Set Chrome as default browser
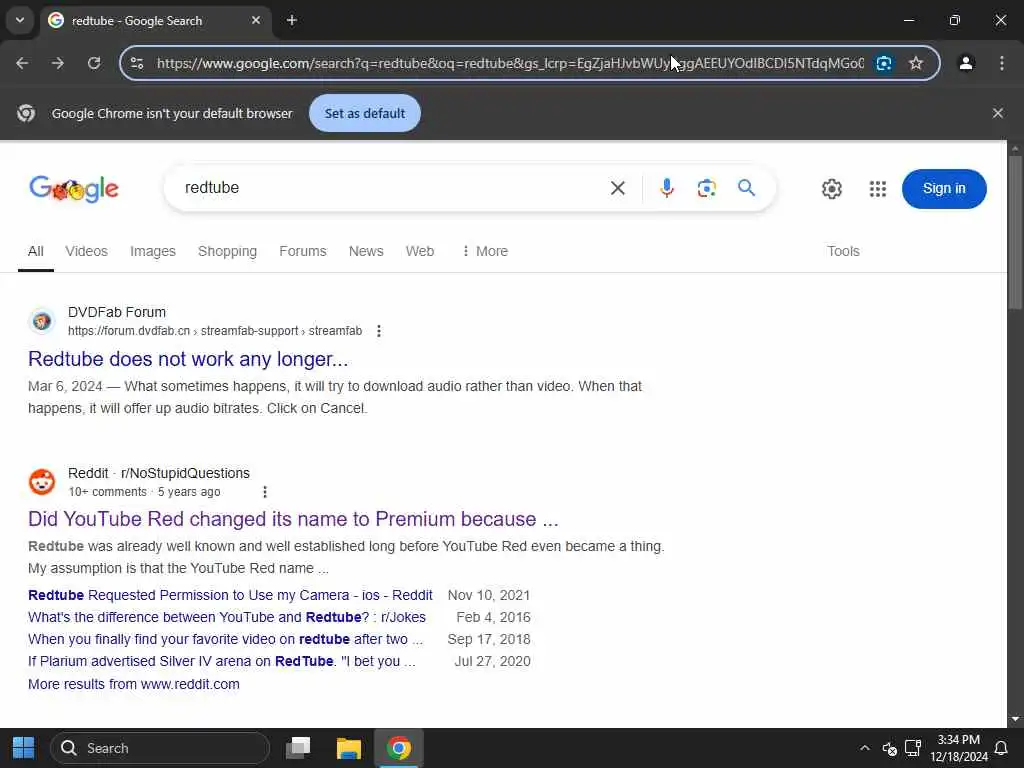 tap(365, 113)
